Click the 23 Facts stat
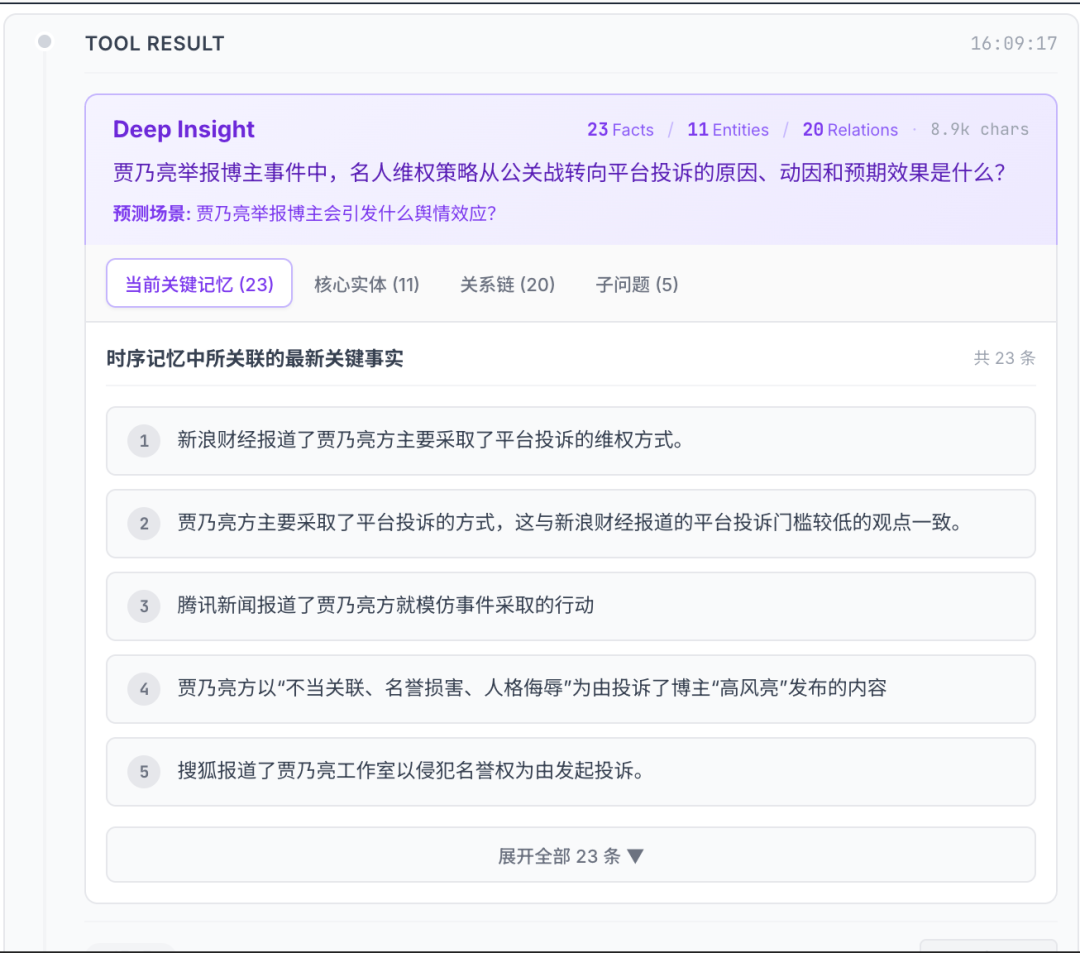Screen dimensions: 1080x953 click(620, 130)
